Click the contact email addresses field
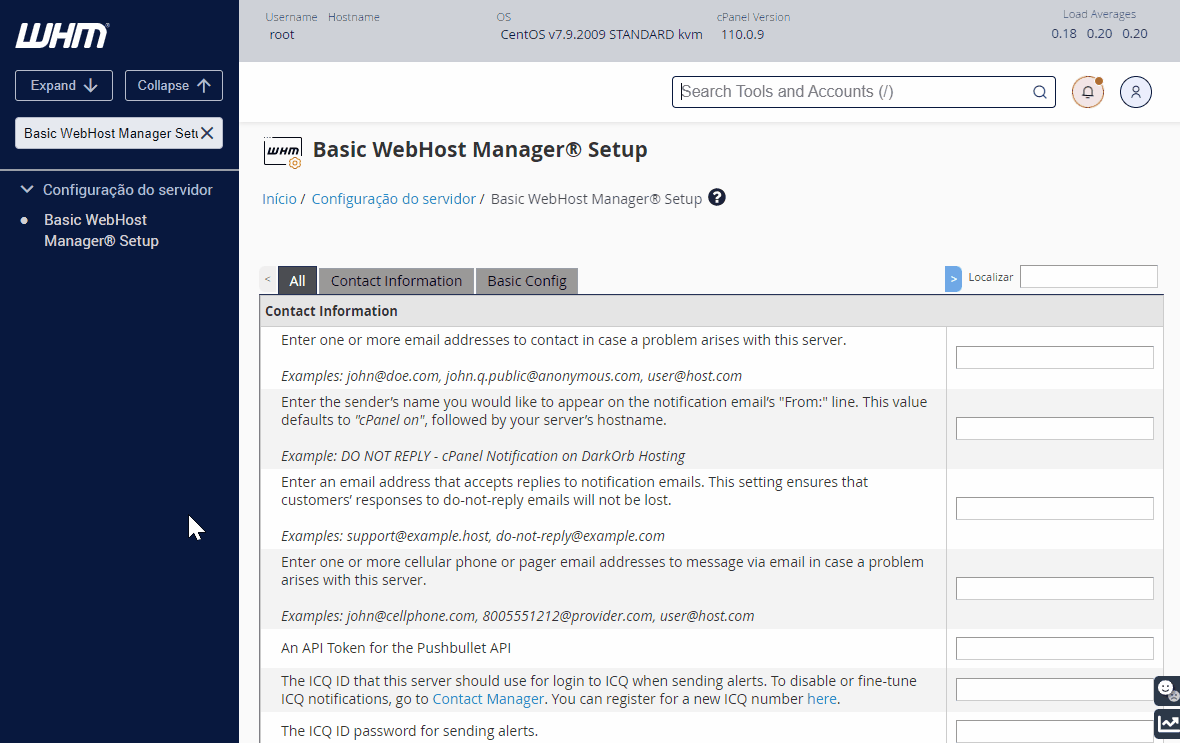 coord(1054,358)
